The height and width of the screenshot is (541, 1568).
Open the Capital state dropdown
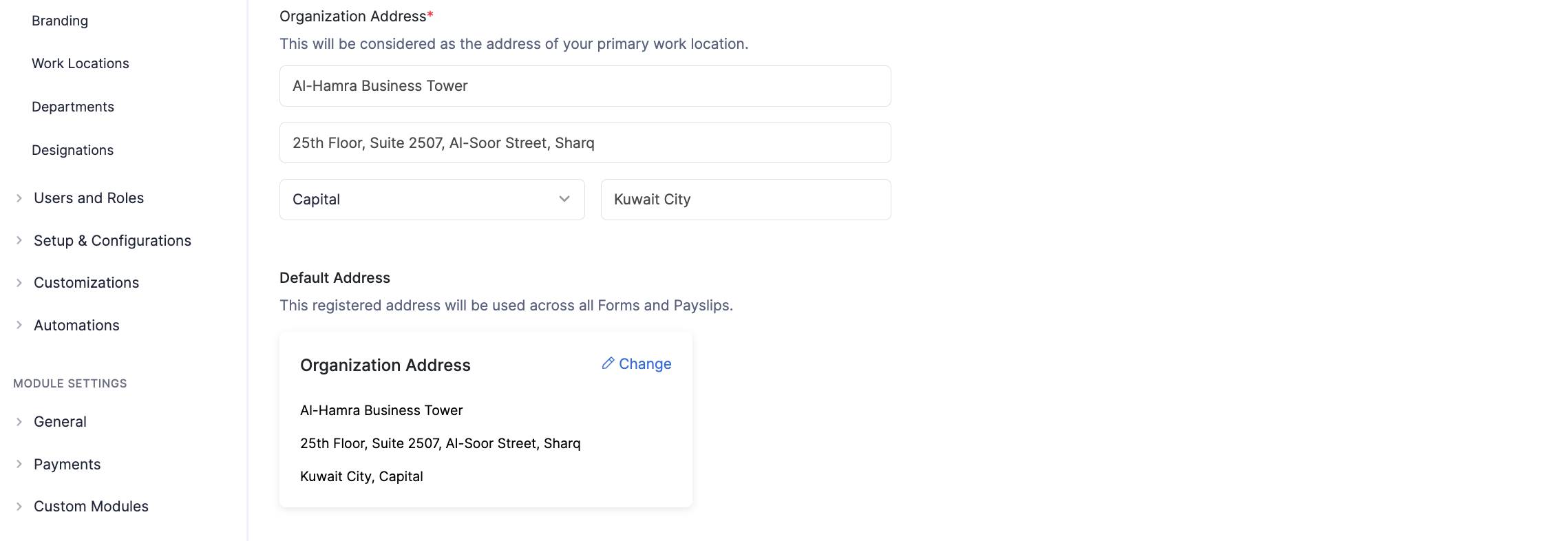point(432,200)
